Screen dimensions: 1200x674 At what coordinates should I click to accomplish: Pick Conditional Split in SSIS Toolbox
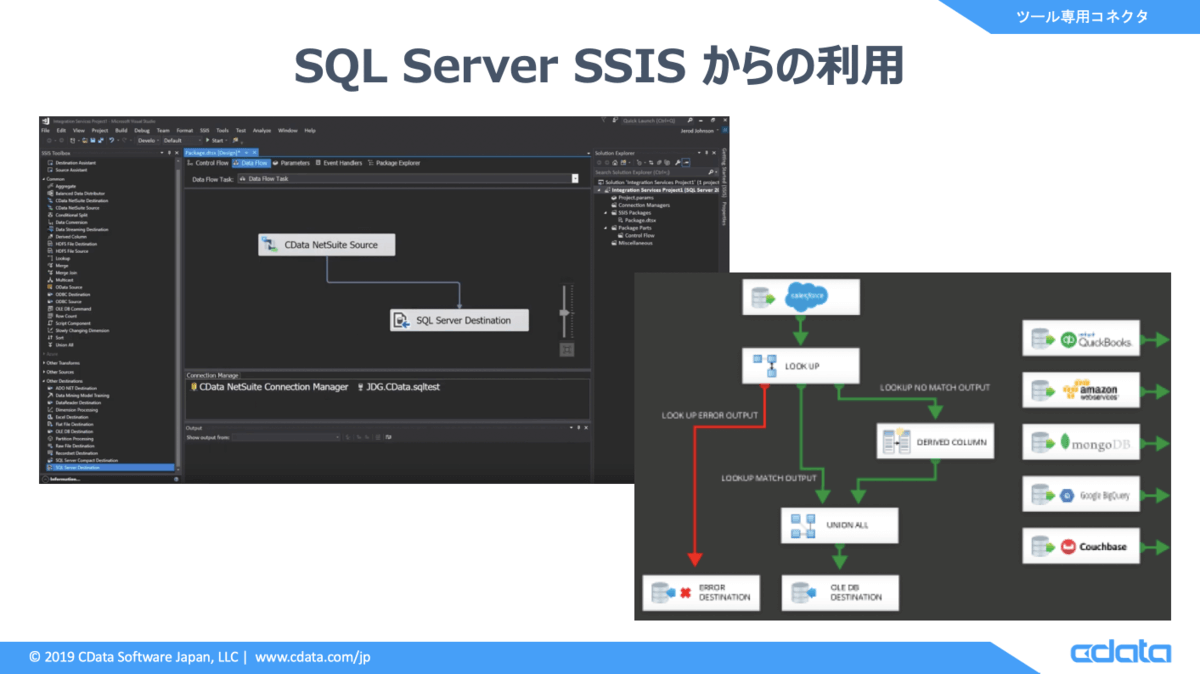coord(69,215)
